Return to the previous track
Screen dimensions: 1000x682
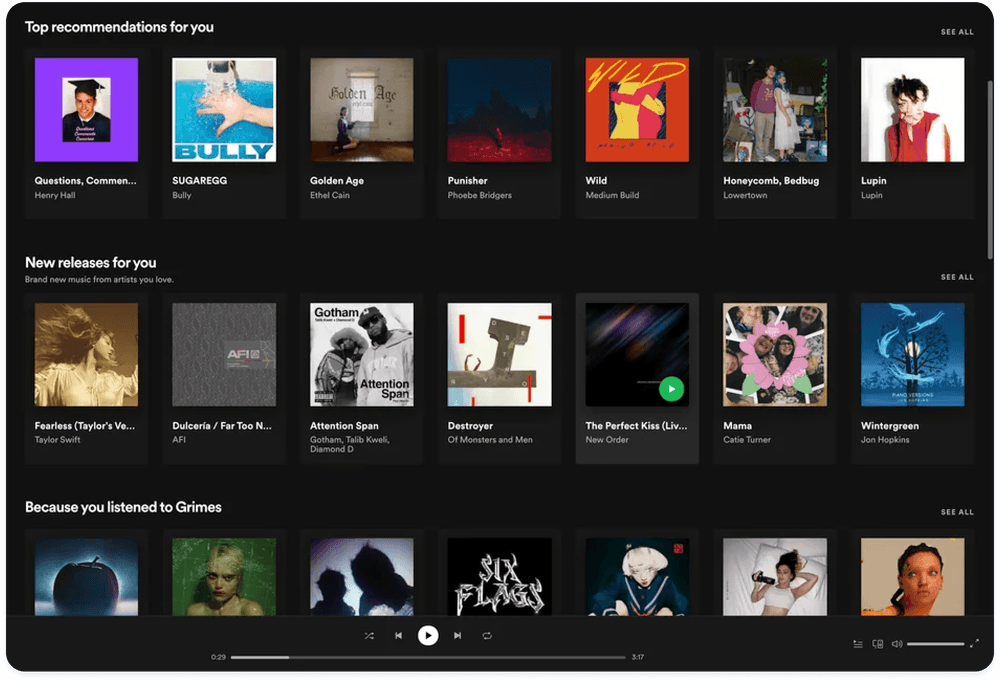coord(399,635)
